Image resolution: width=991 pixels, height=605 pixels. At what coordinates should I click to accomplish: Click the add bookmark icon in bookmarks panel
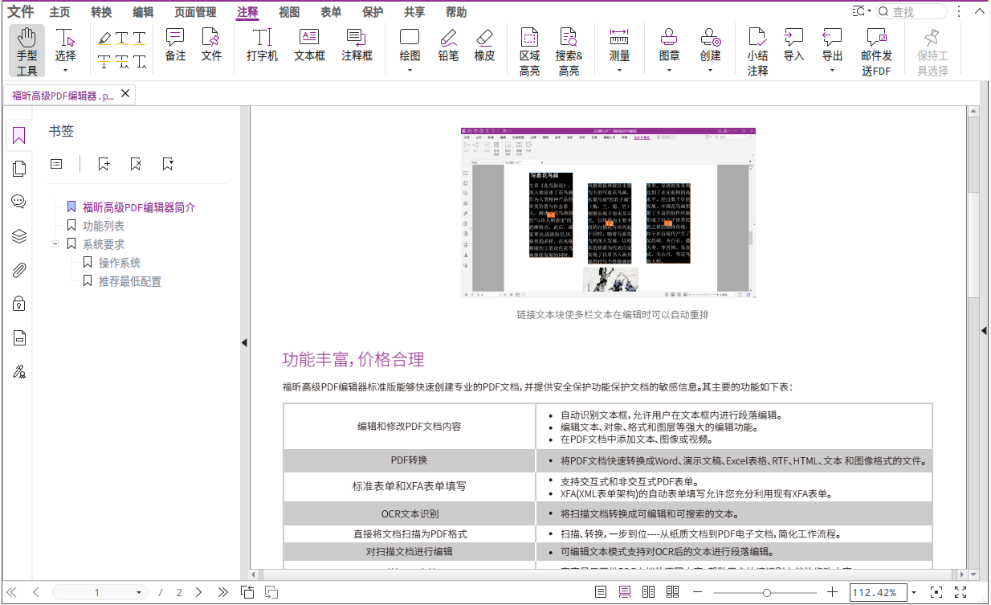[104, 163]
